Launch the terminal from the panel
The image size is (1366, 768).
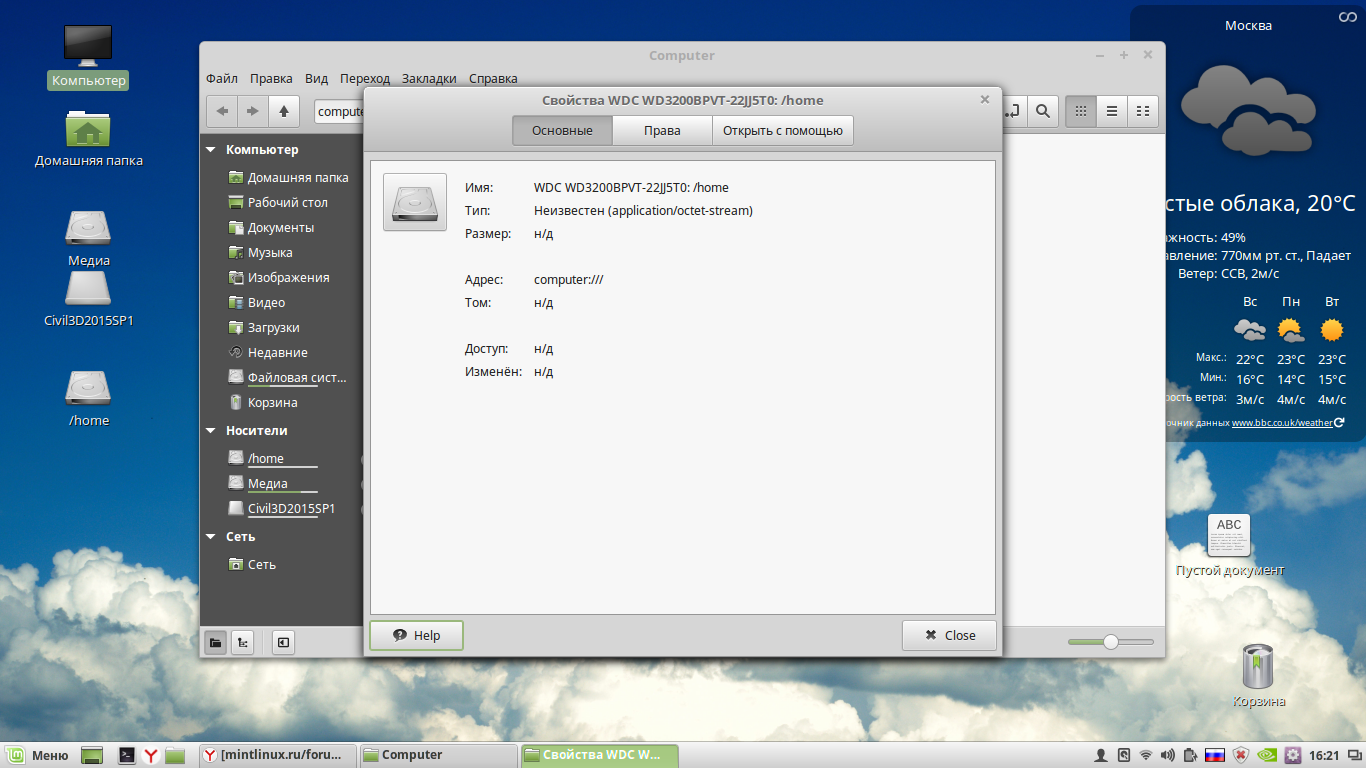pyautogui.click(x=127, y=755)
